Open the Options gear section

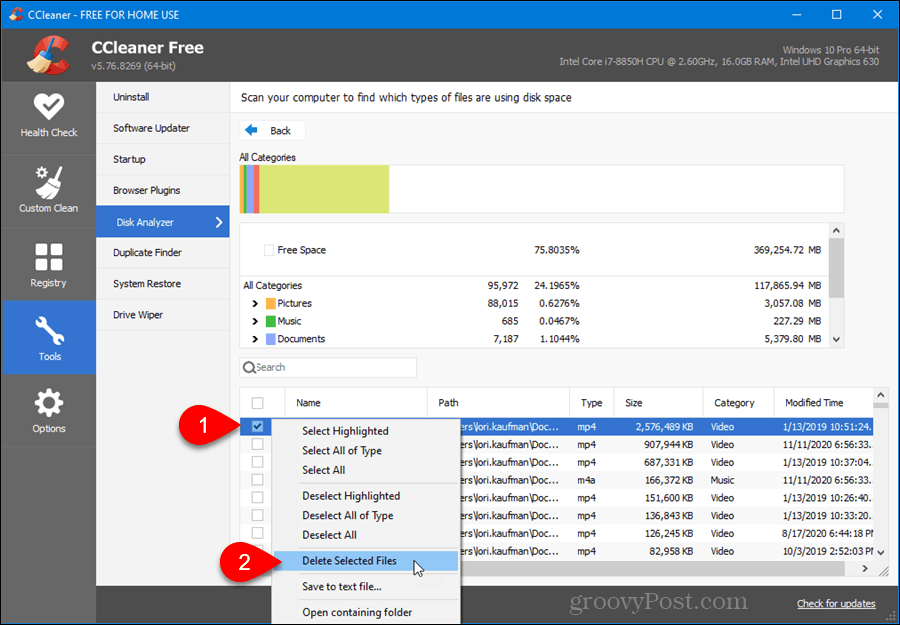pyautogui.click(x=49, y=411)
